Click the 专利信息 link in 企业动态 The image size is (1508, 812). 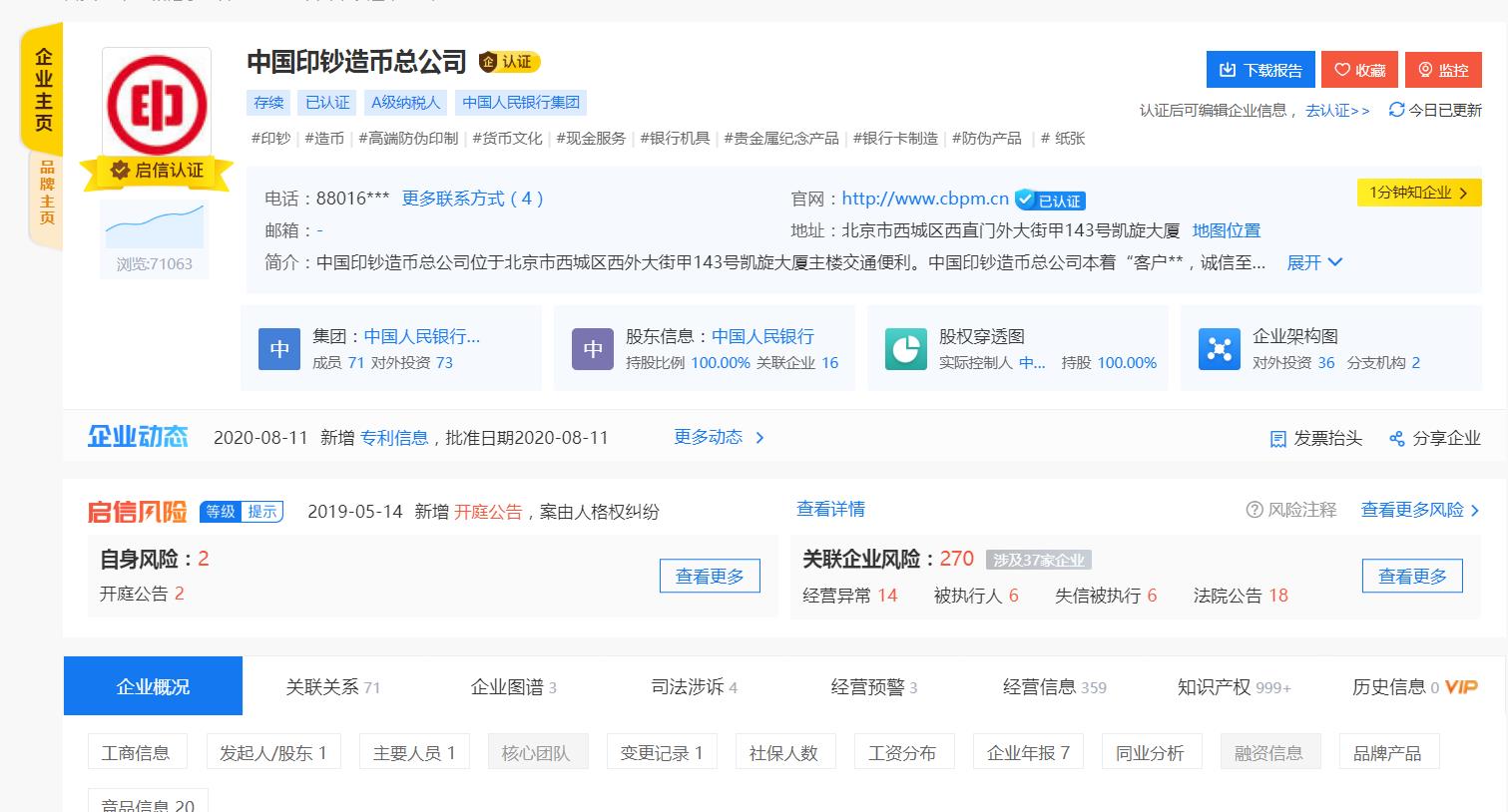click(394, 437)
